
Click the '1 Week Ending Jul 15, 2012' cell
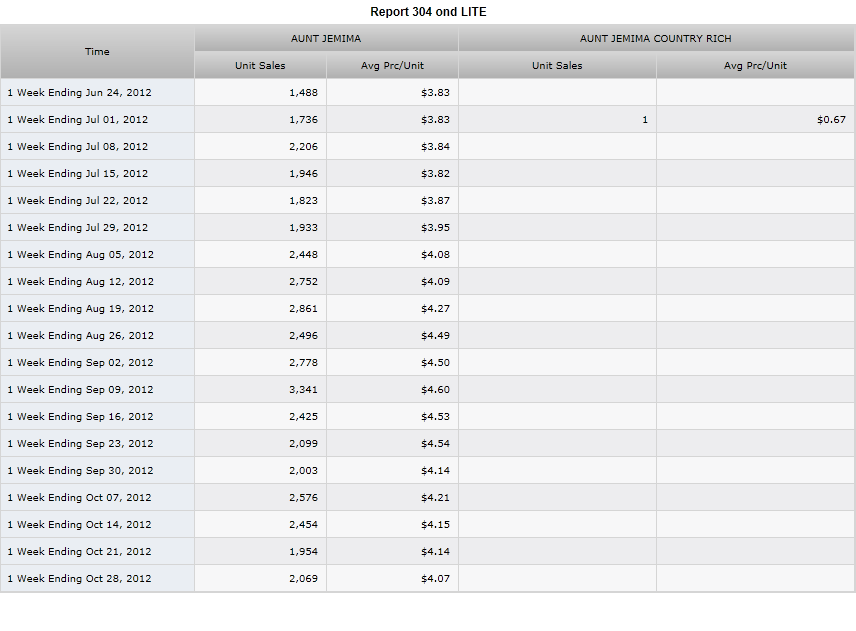97,174
